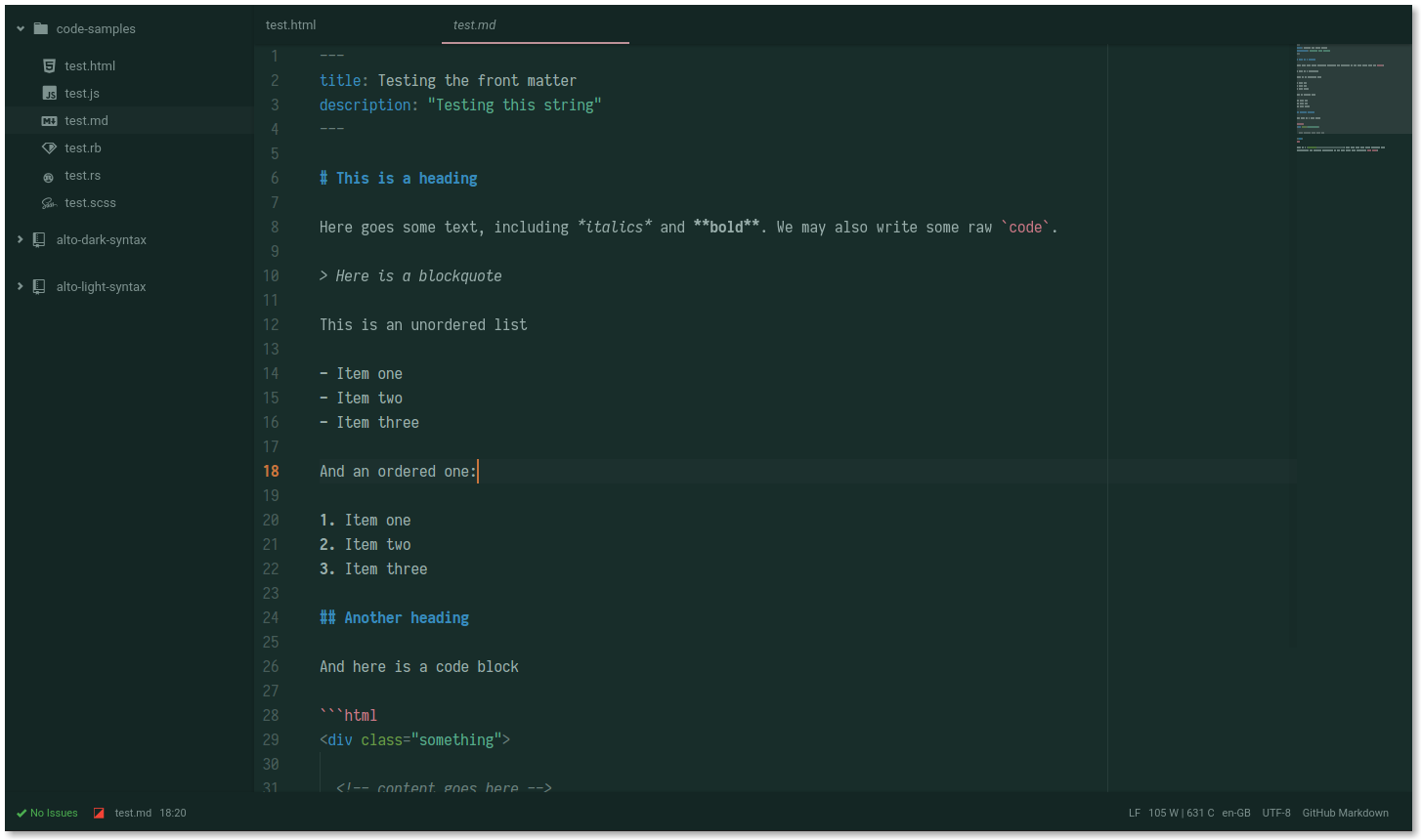Open test.html in the tree view
Screen dimensions: 1421x840
(90, 65)
